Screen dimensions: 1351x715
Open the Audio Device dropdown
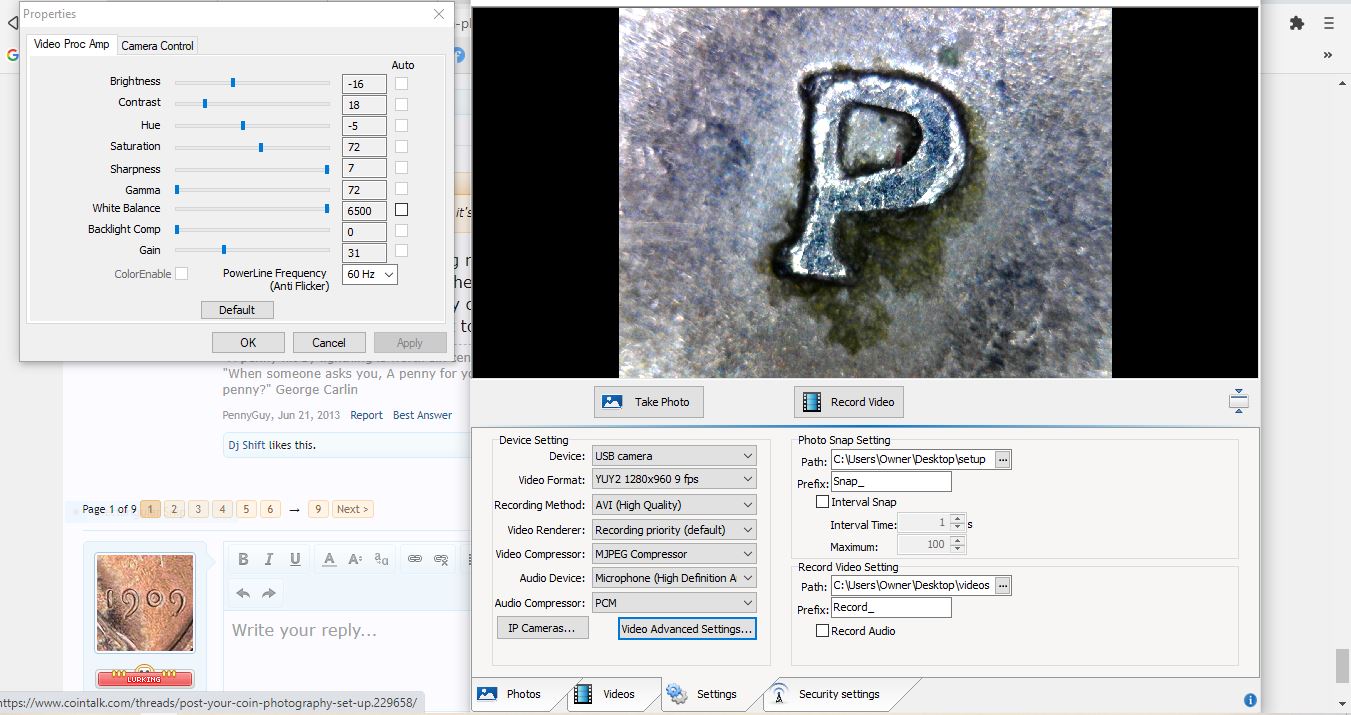point(674,578)
